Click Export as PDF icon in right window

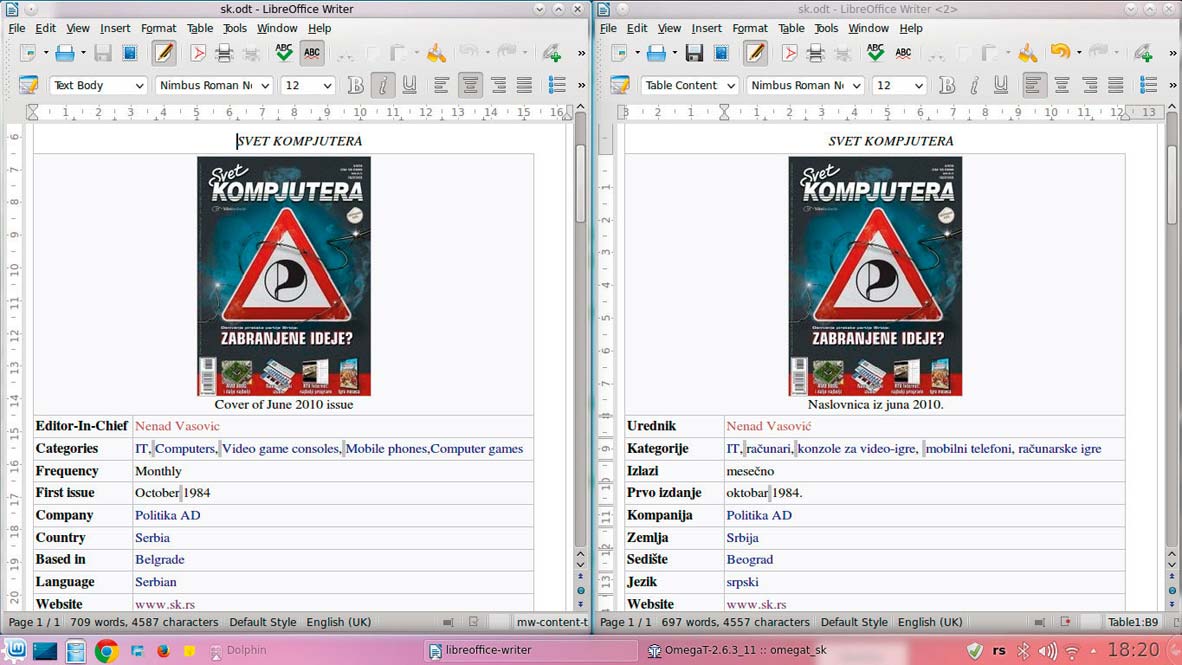point(789,53)
